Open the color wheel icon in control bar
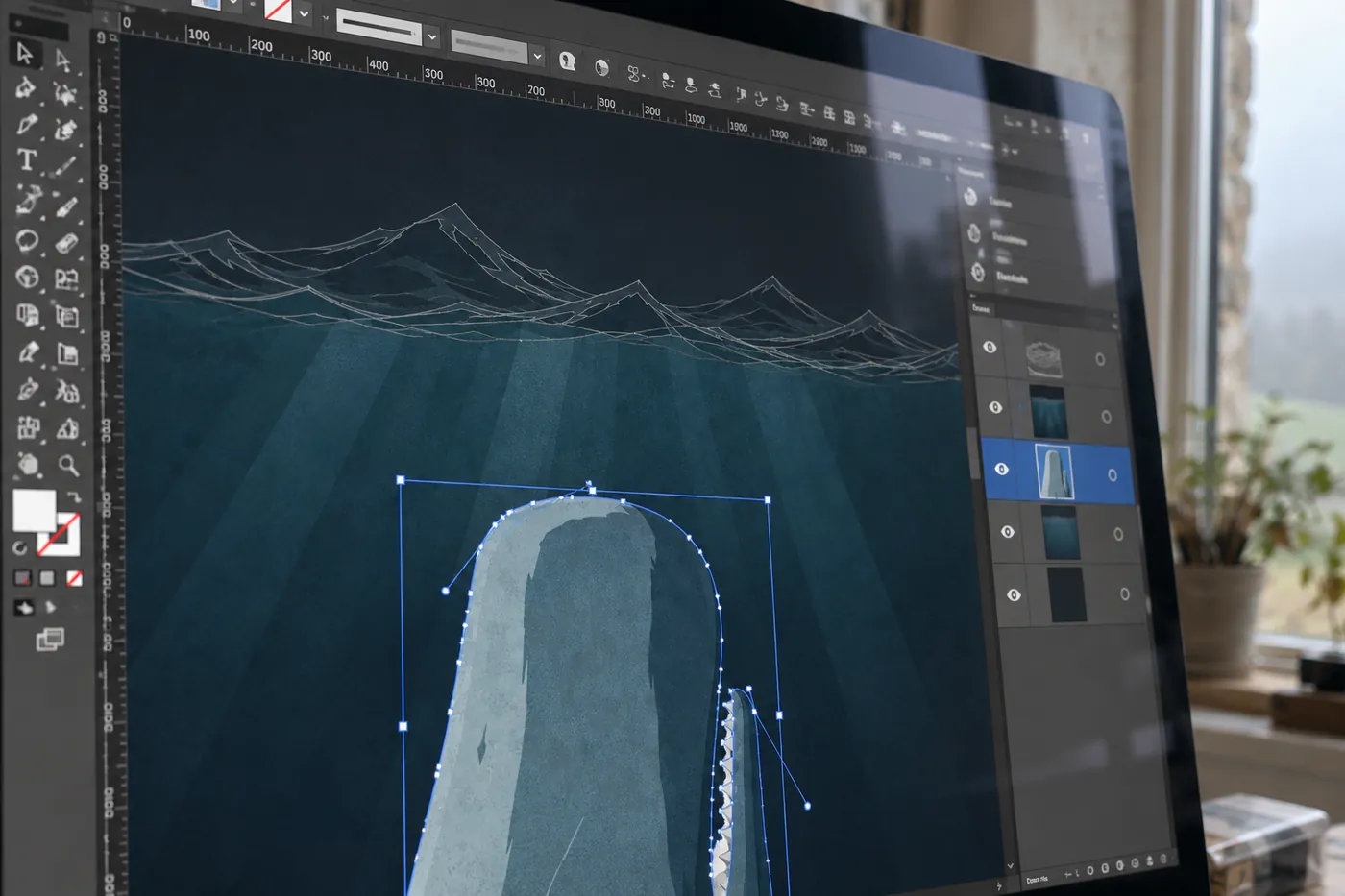 601,67
